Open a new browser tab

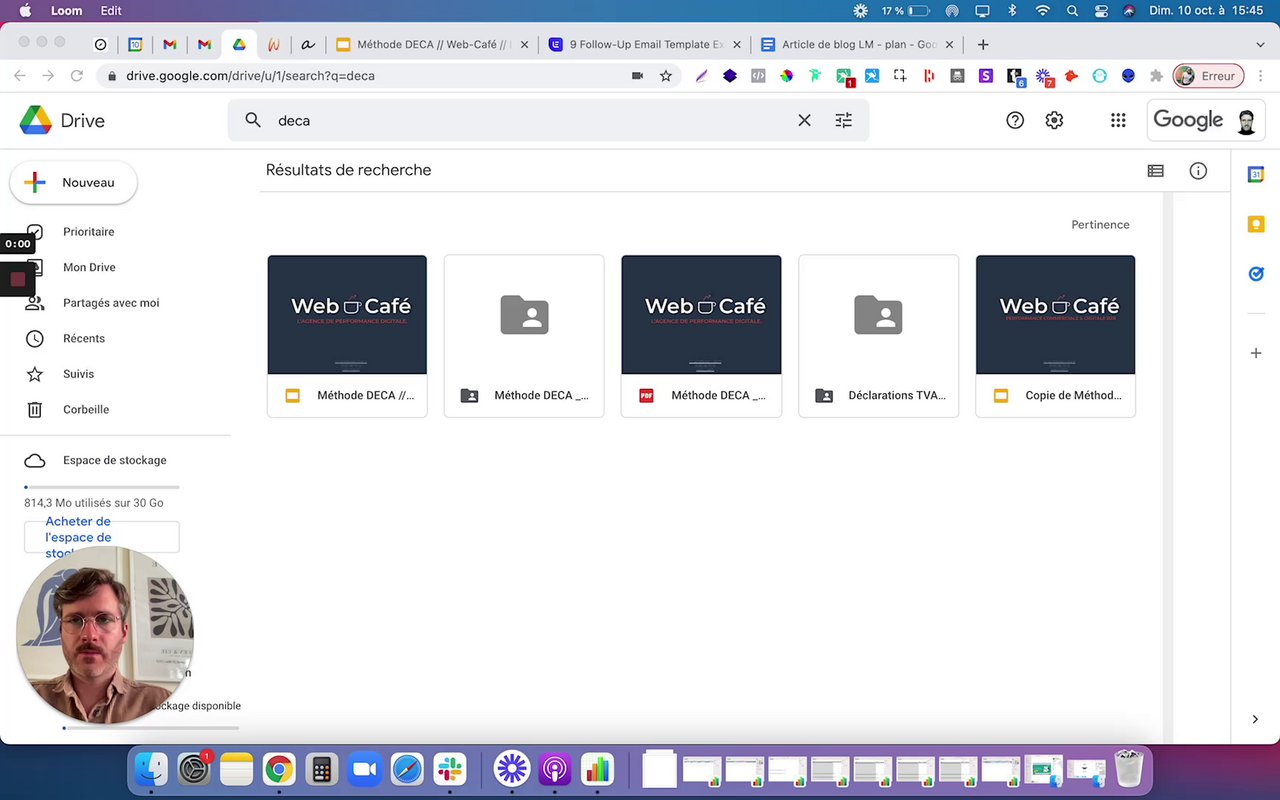pyautogui.click(x=983, y=44)
